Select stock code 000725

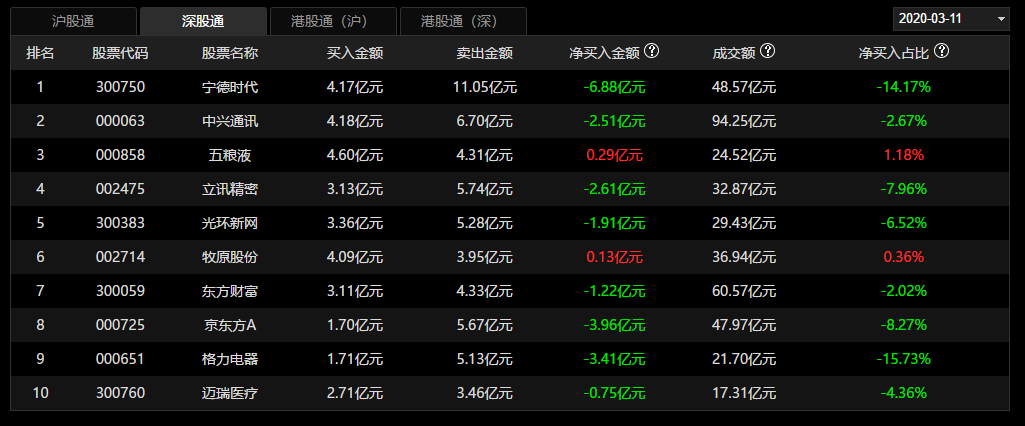[x=120, y=325]
